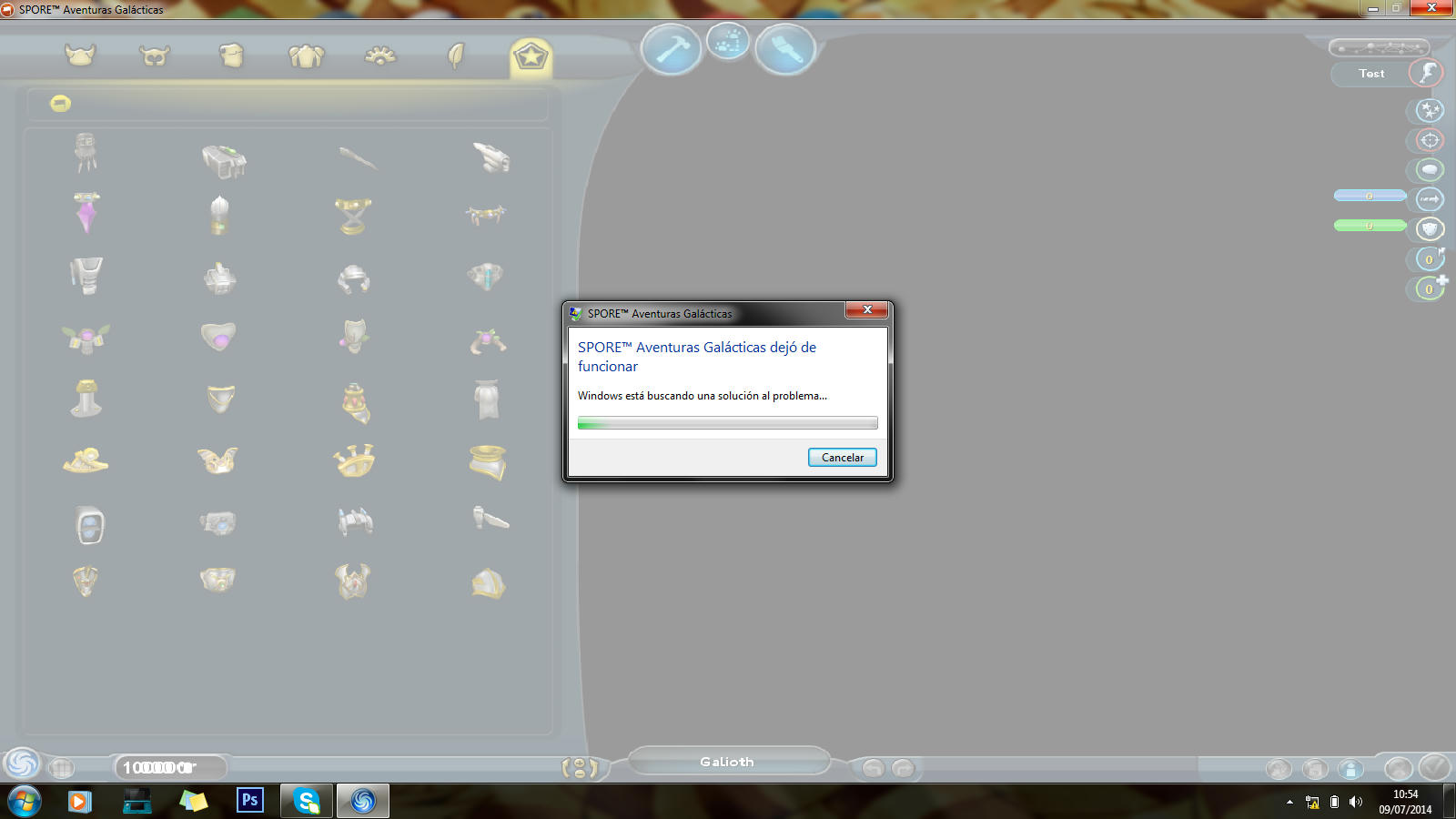
Task: Open the main menu via the Spore swirl button
Action: [22, 764]
